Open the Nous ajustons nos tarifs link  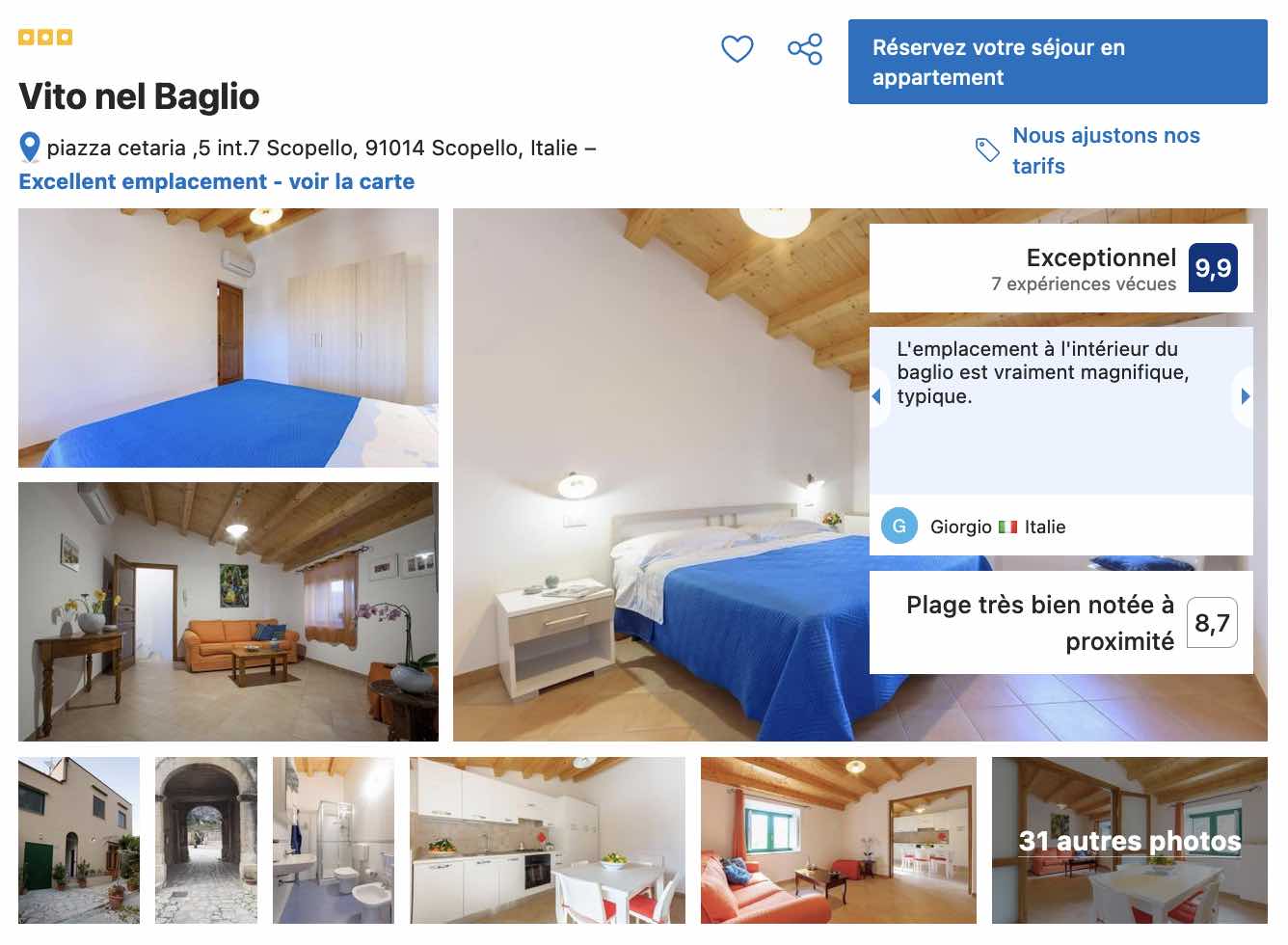click(x=1106, y=150)
